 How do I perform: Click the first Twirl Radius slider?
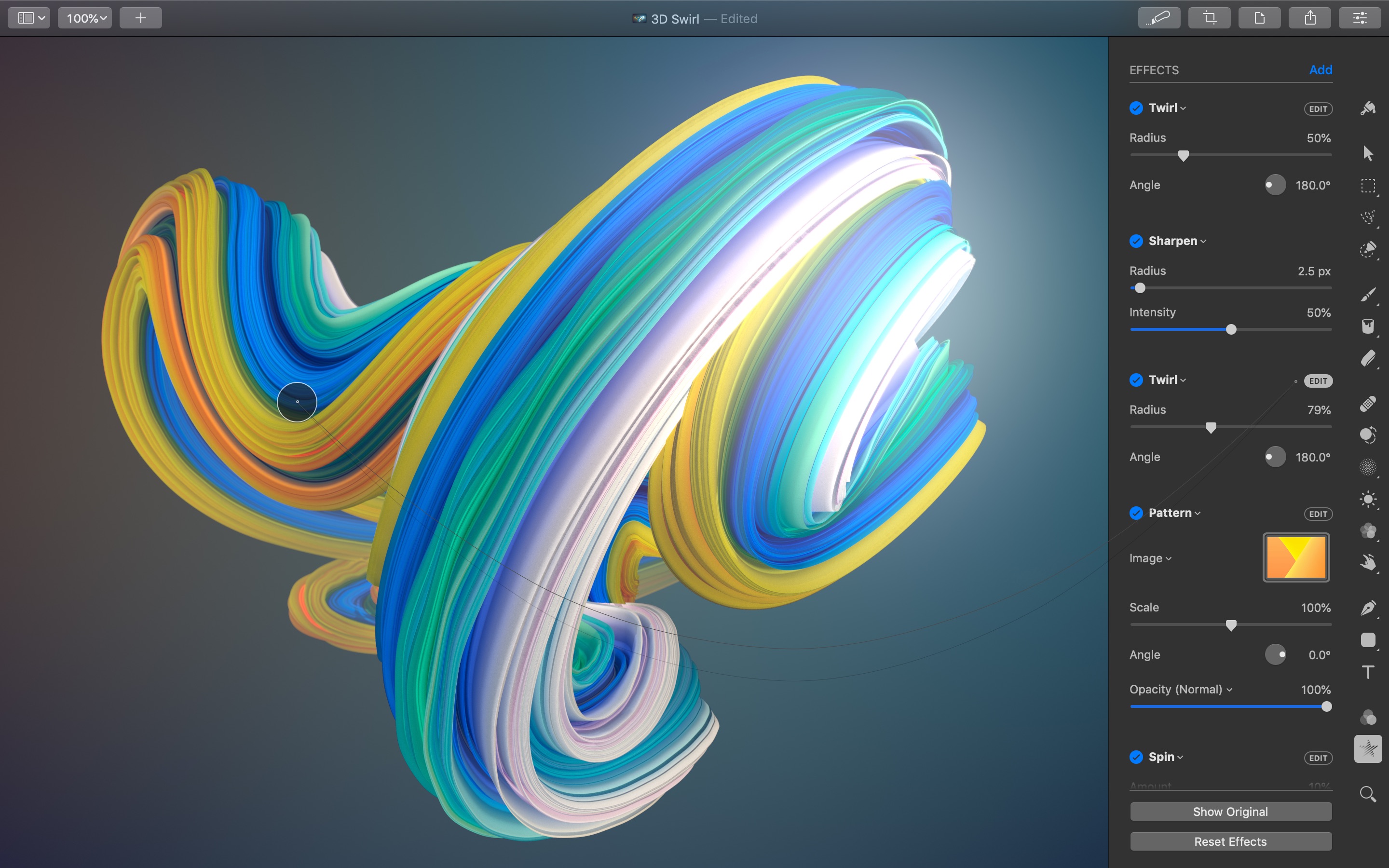(1231, 155)
